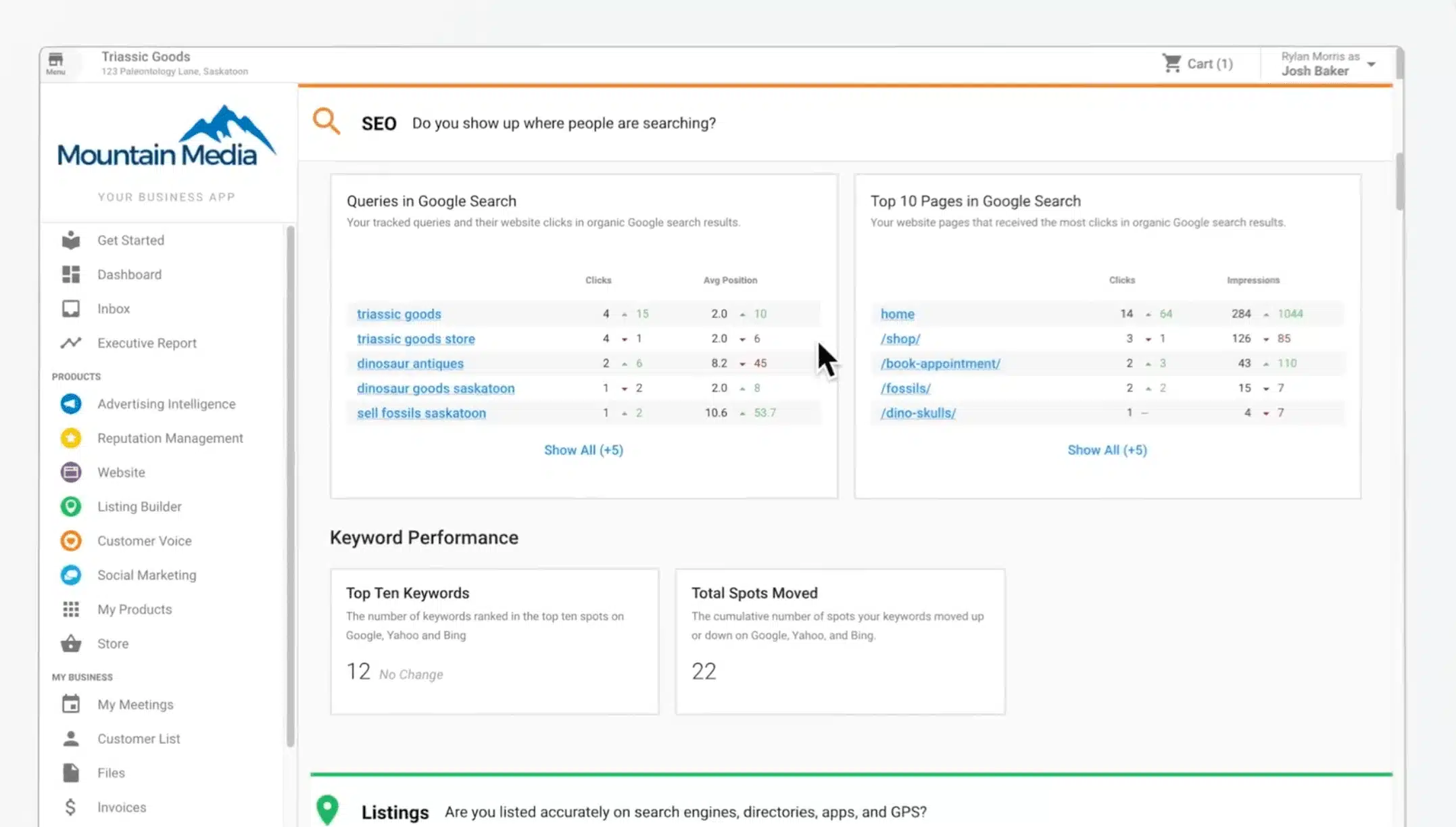The width and height of the screenshot is (1456, 827).
Task: Launch Listing Builder
Action: [x=139, y=506]
